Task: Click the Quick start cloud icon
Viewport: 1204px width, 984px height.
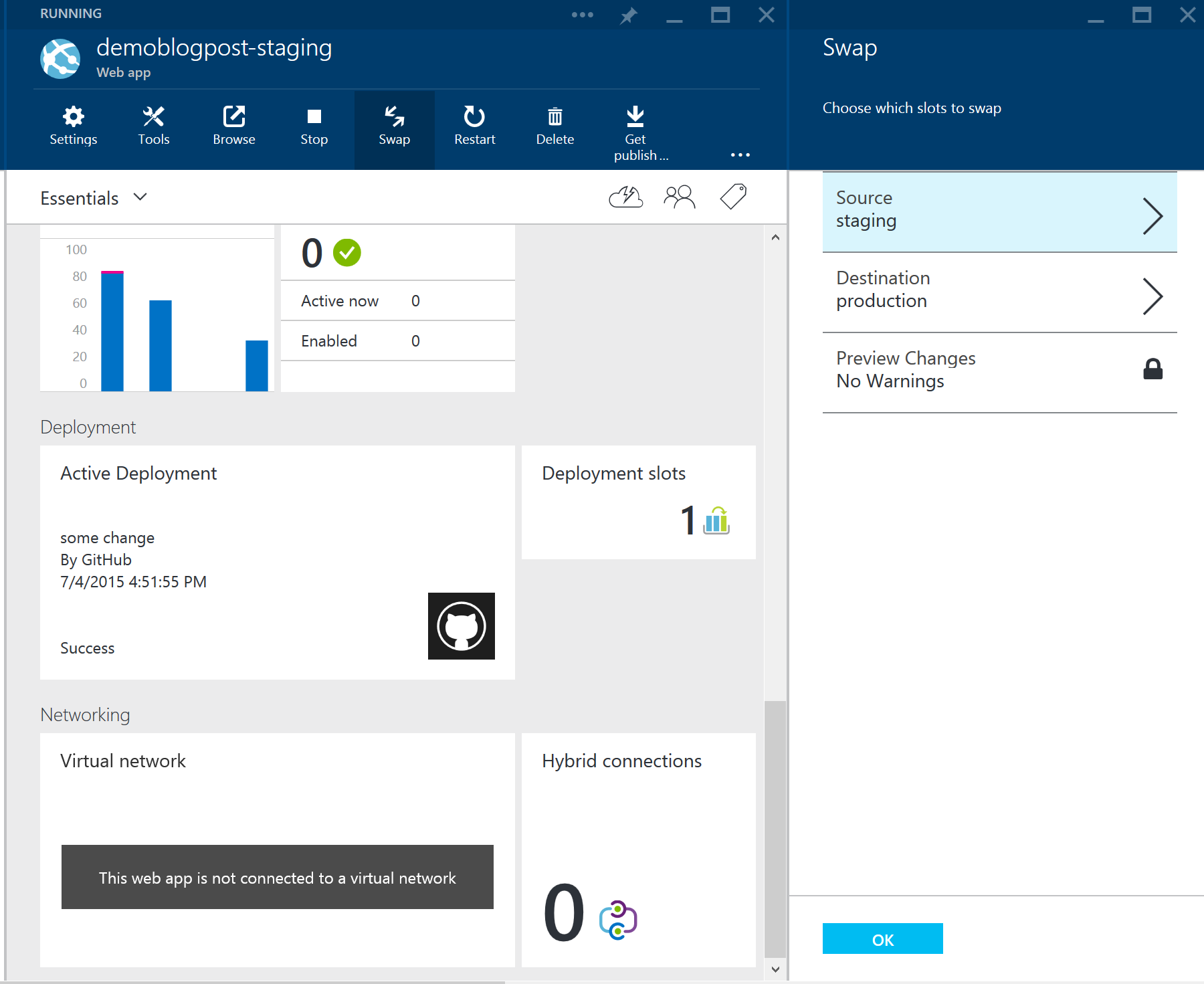Action: (x=625, y=197)
